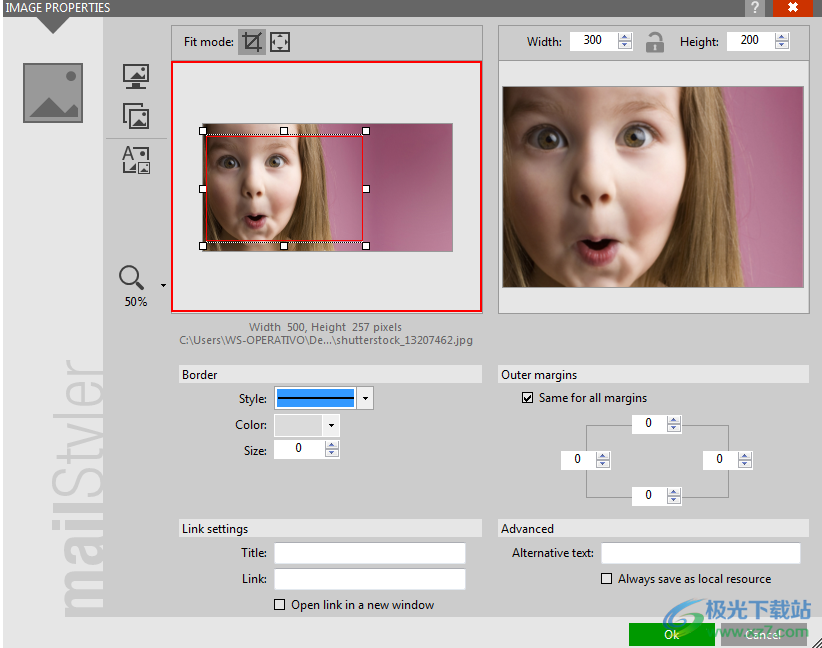Click the text and image editor icon
This screenshot has width=822, height=648.
coord(135,160)
